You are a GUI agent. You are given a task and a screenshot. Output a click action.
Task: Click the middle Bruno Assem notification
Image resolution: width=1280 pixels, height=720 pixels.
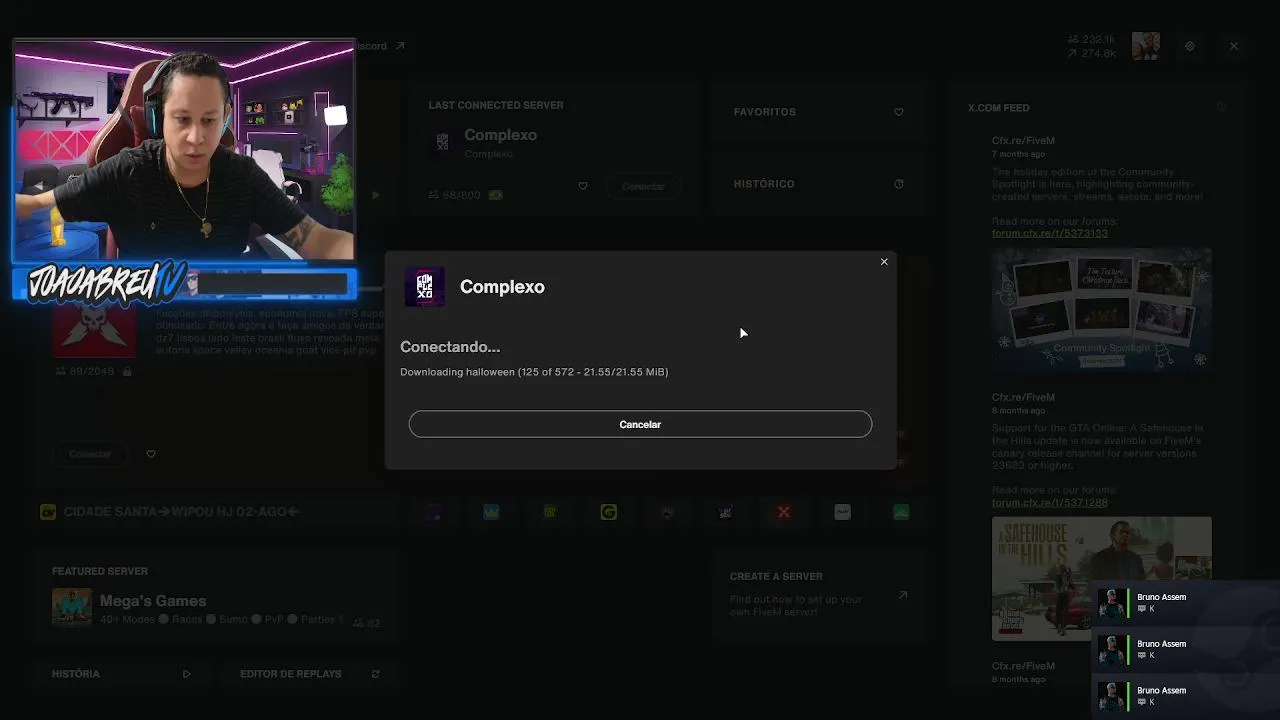(x=1186, y=650)
